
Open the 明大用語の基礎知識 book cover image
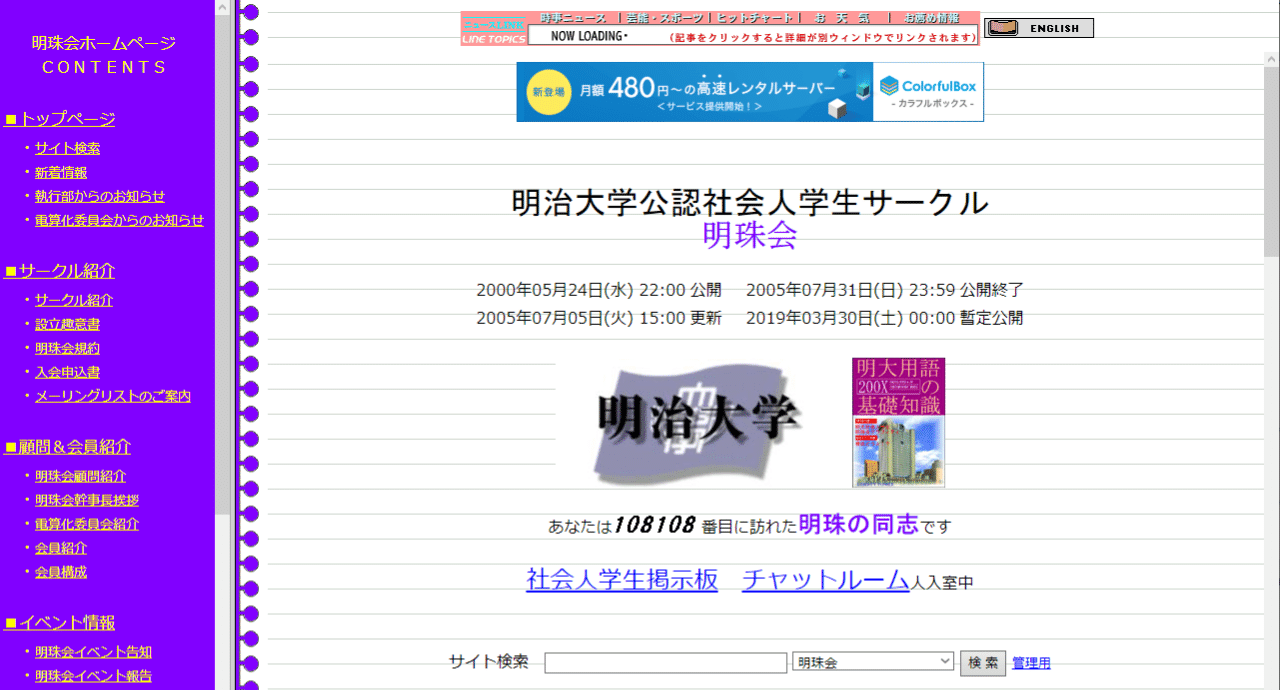898,422
